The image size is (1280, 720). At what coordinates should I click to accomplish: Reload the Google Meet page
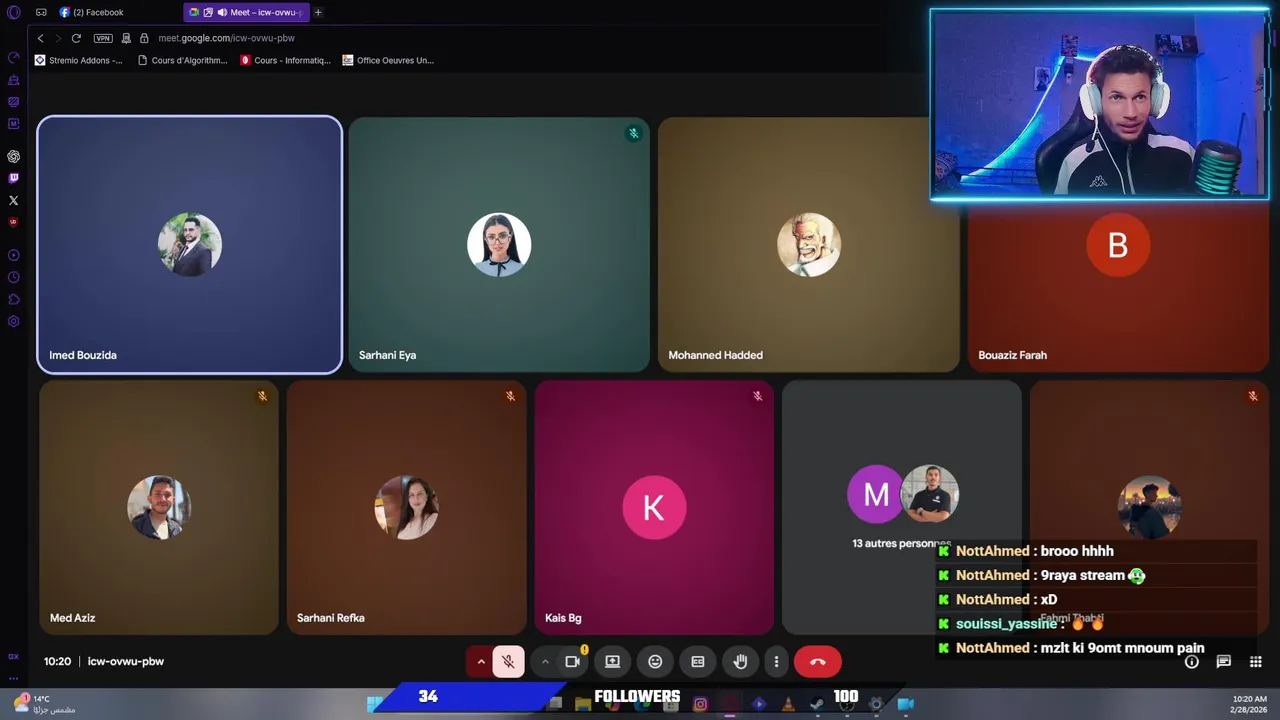pyautogui.click(x=76, y=38)
